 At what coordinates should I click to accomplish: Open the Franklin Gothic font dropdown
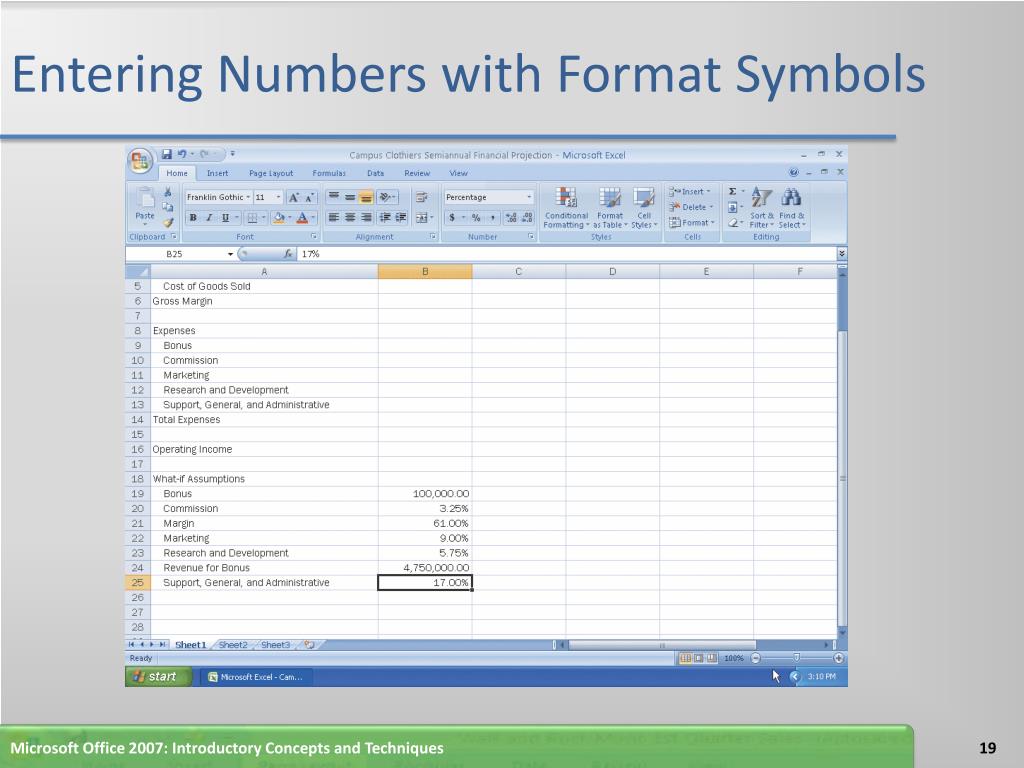tap(248, 197)
